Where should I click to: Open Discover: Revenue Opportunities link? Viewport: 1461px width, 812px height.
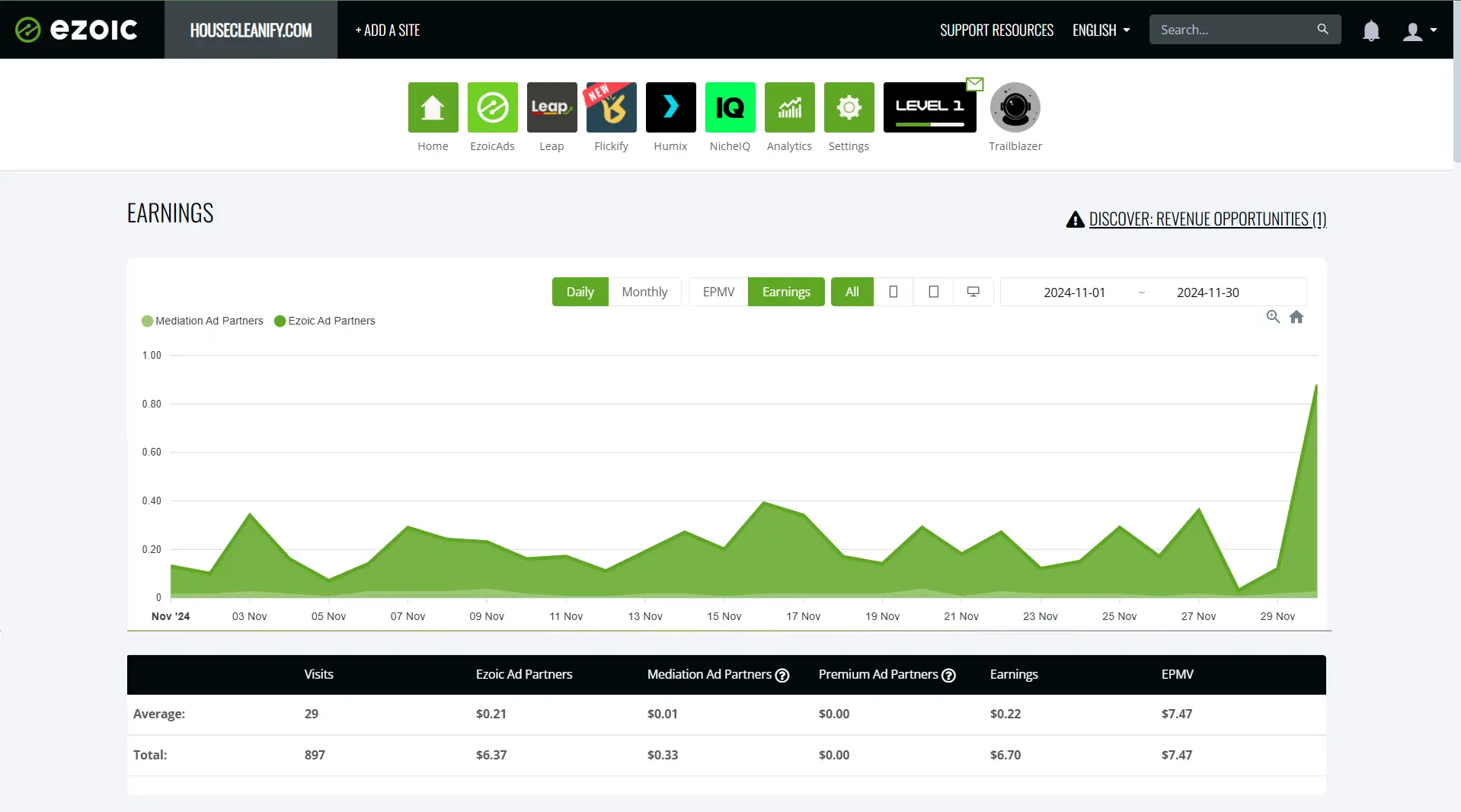(x=1207, y=219)
